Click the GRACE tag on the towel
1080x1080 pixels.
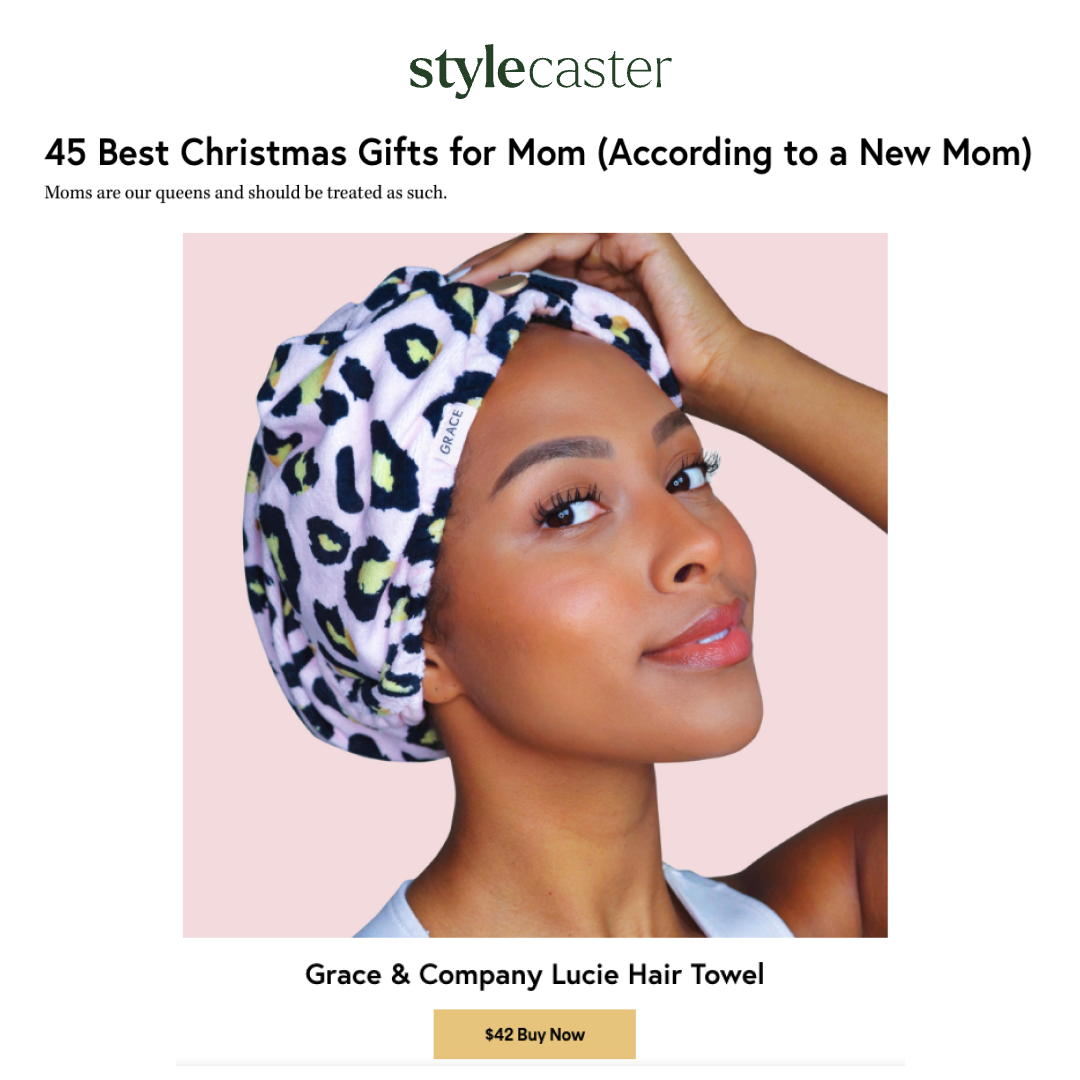pos(451,431)
